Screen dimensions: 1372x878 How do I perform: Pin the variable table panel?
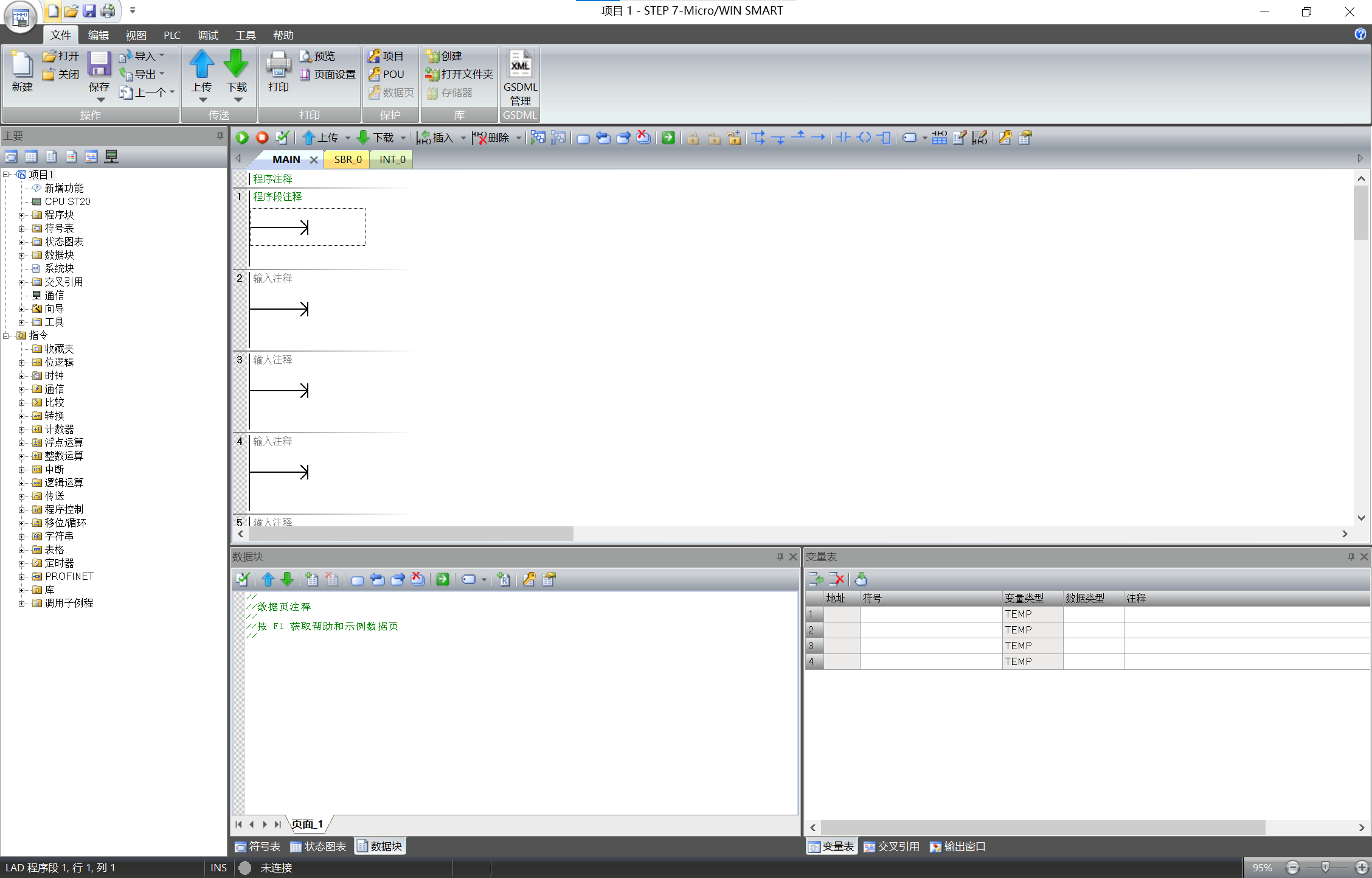point(1351,557)
